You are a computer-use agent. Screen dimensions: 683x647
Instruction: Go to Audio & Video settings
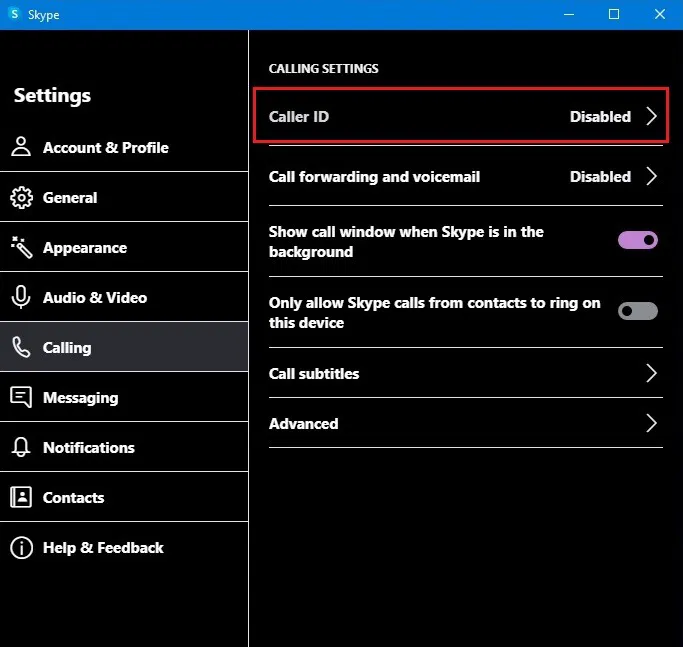coord(124,297)
